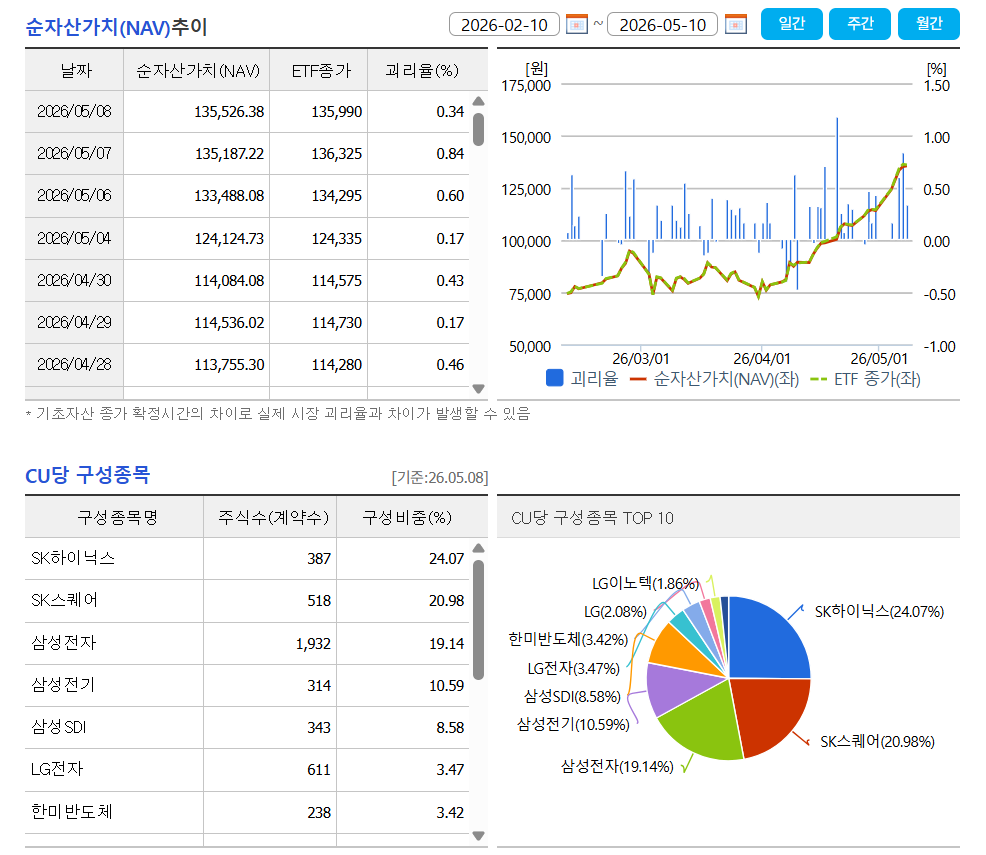
Task: Click the 주식수(계약수) column header
Action: (270, 517)
